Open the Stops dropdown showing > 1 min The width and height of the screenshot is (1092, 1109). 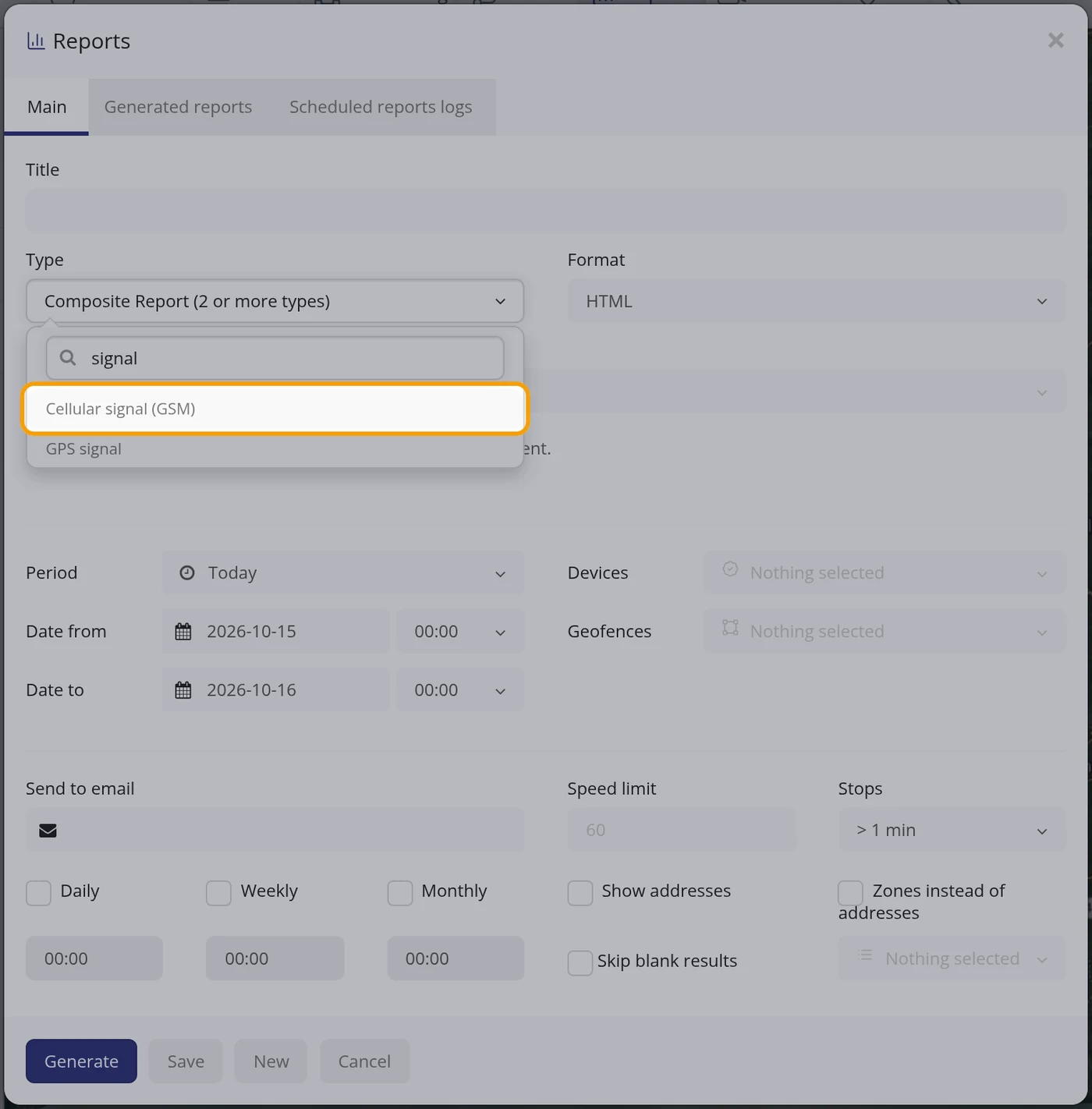(x=952, y=830)
